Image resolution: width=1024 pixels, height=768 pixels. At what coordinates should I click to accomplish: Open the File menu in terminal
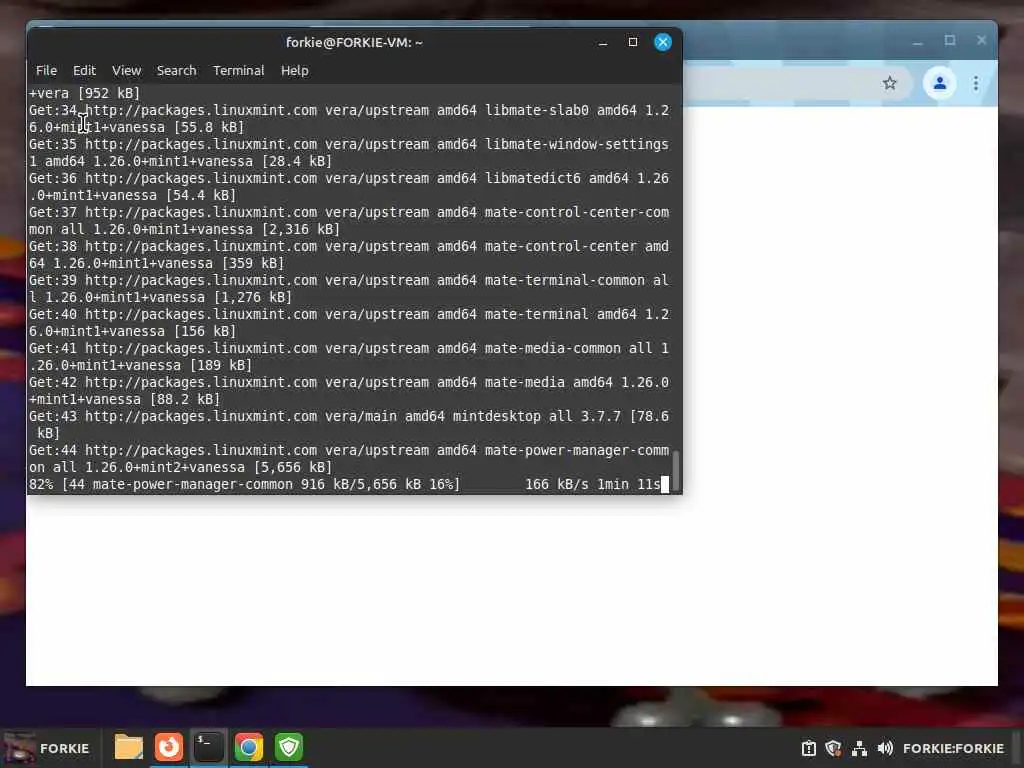pyautogui.click(x=46, y=71)
